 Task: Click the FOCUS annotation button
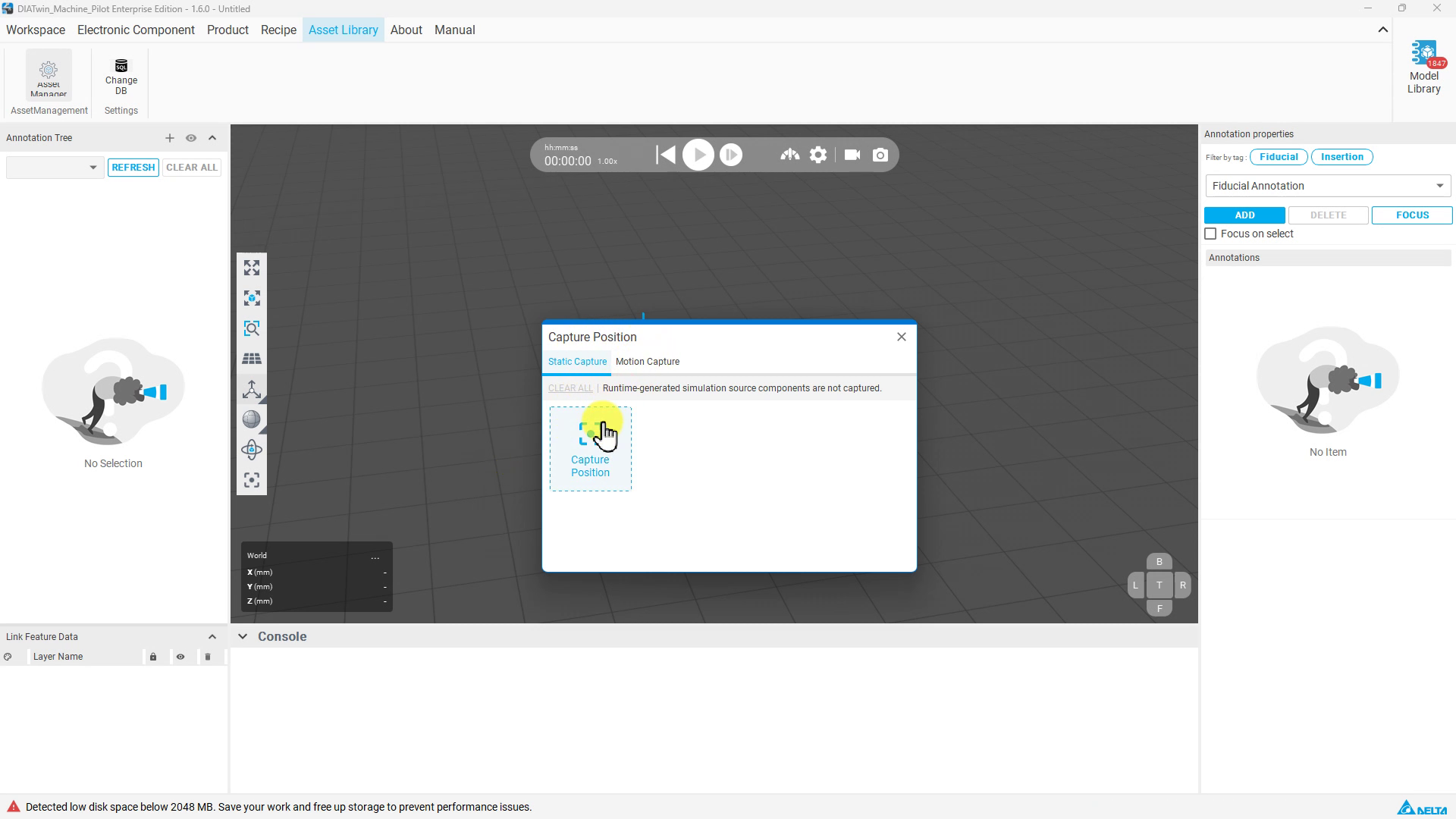(1412, 215)
